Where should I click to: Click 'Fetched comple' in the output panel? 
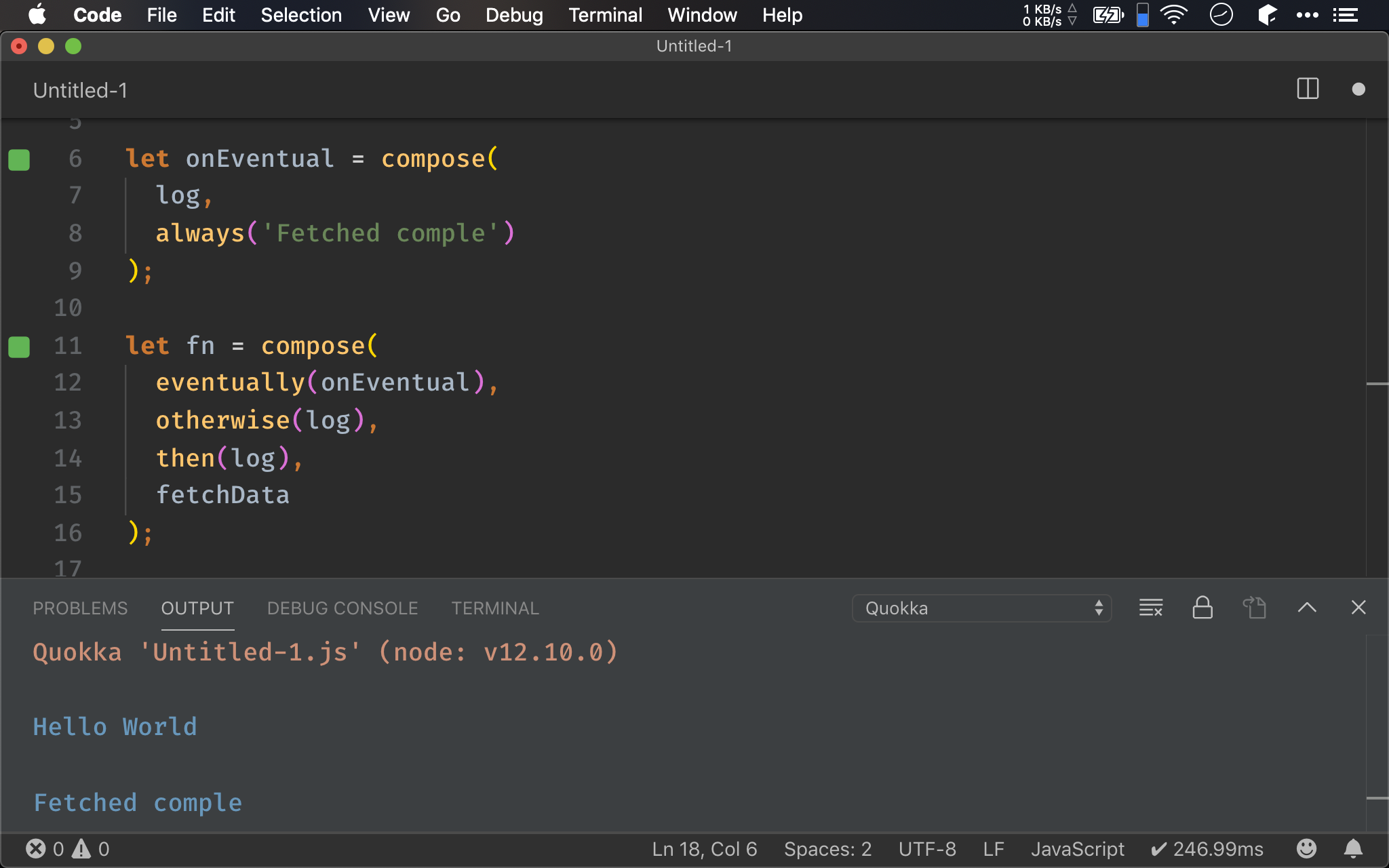coord(138,803)
